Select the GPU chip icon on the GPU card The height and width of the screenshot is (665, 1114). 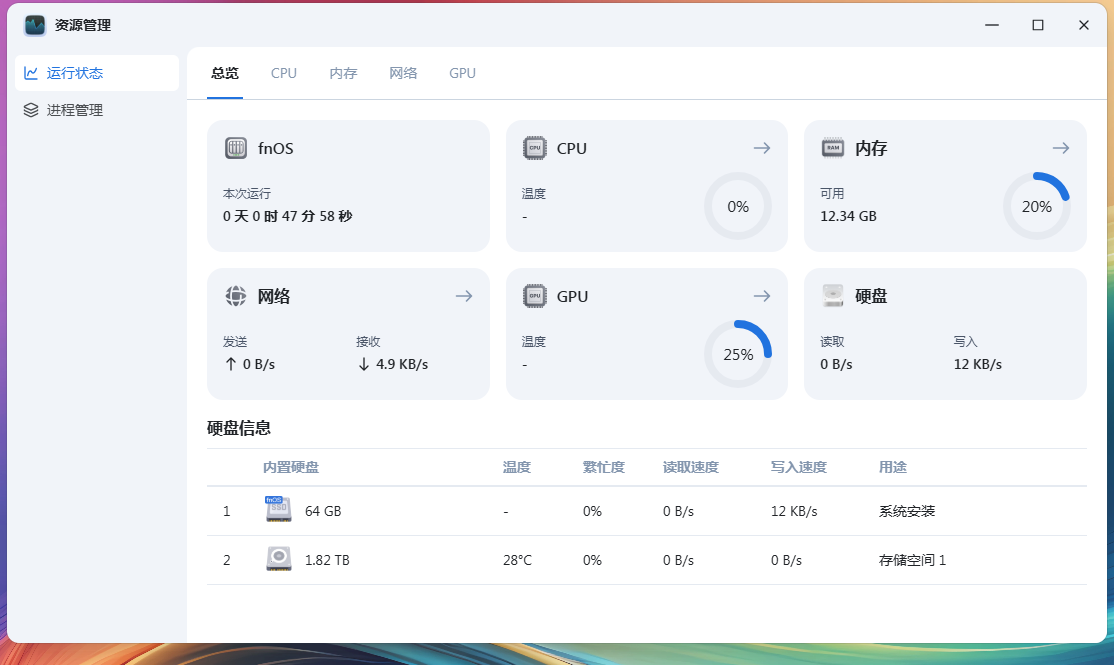coord(534,296)
